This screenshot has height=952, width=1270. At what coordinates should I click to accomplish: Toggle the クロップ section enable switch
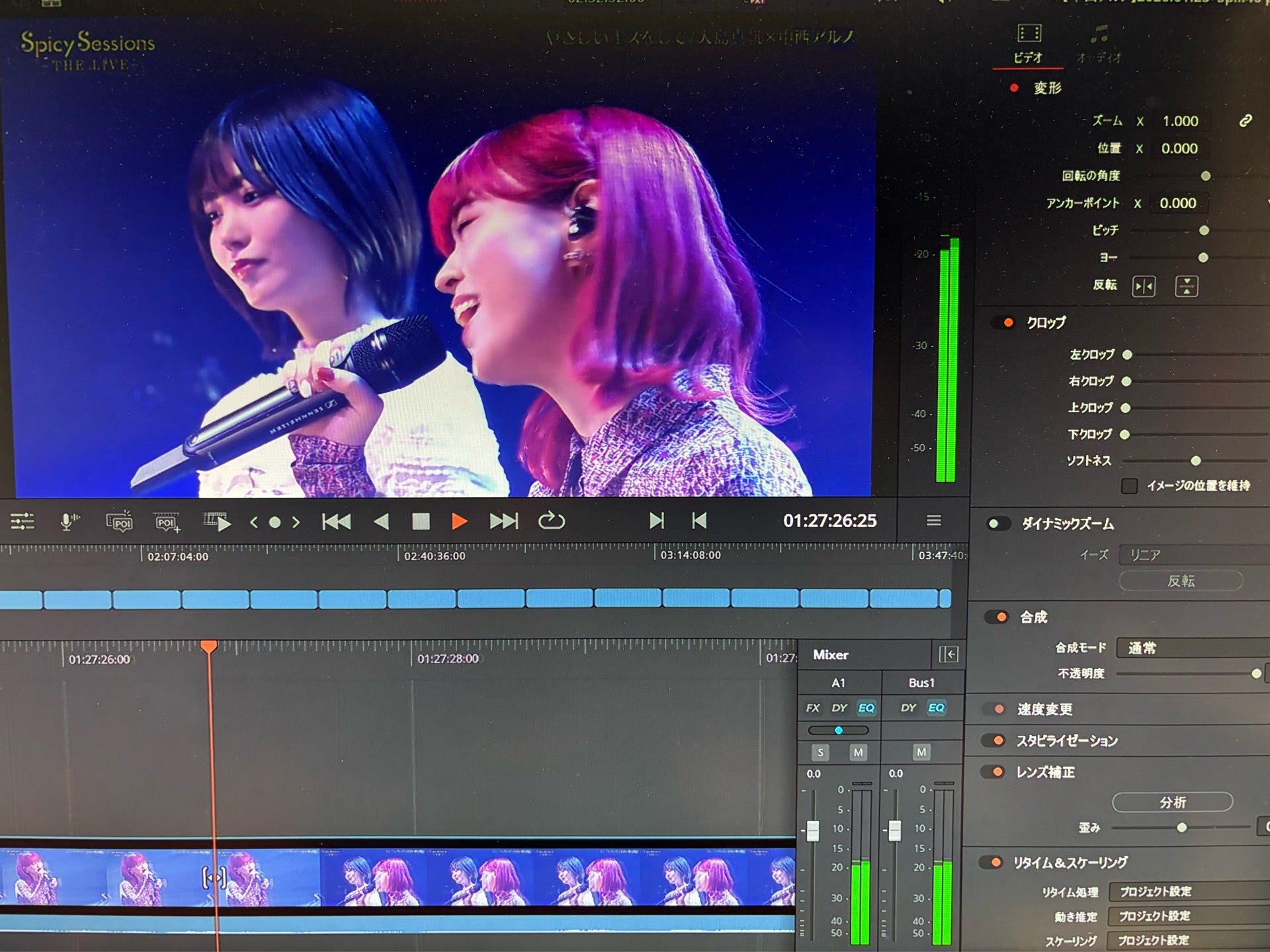1003,323
